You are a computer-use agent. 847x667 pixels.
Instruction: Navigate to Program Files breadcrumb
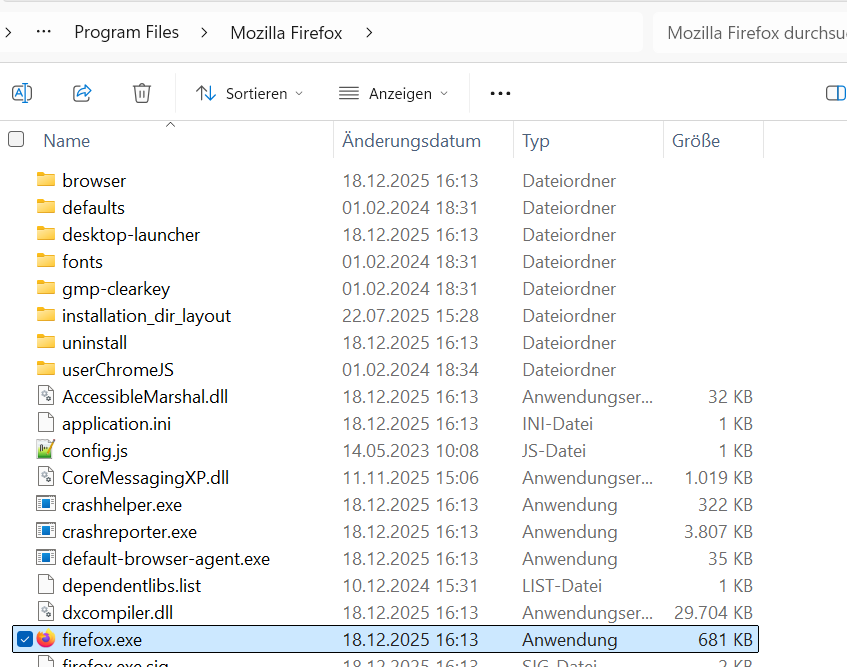pyautogui.click(x=126, y=32)
